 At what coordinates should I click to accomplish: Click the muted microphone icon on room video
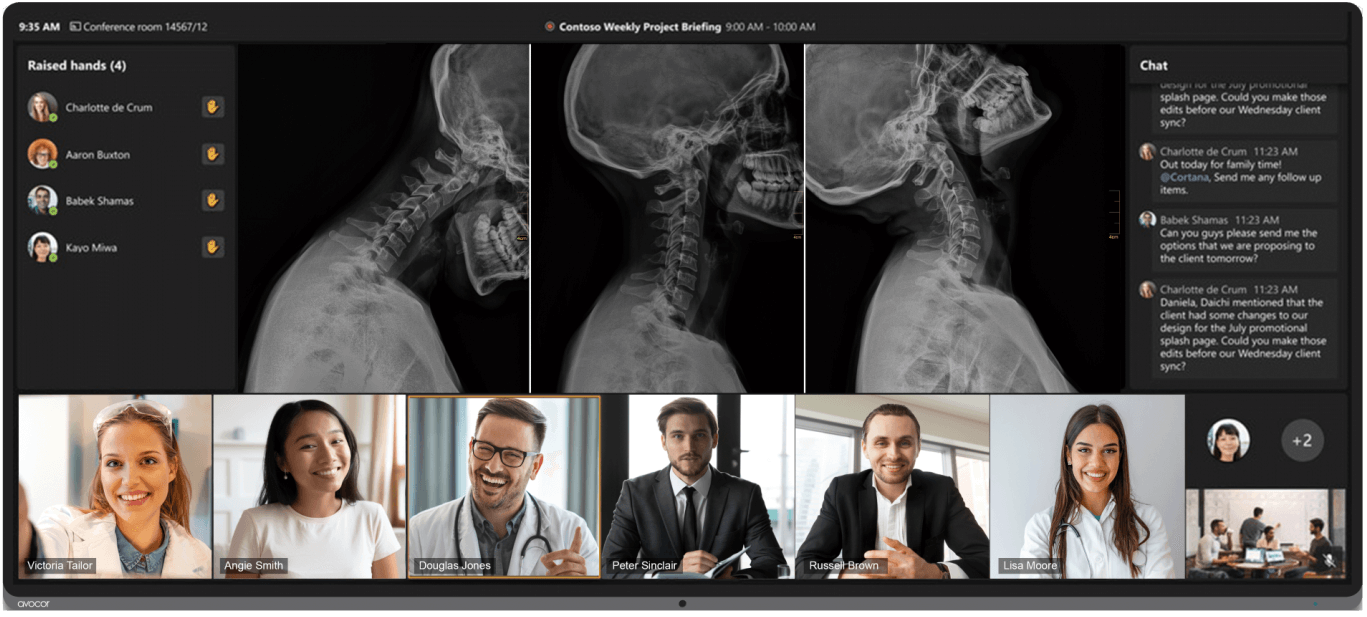point(1327,561)
